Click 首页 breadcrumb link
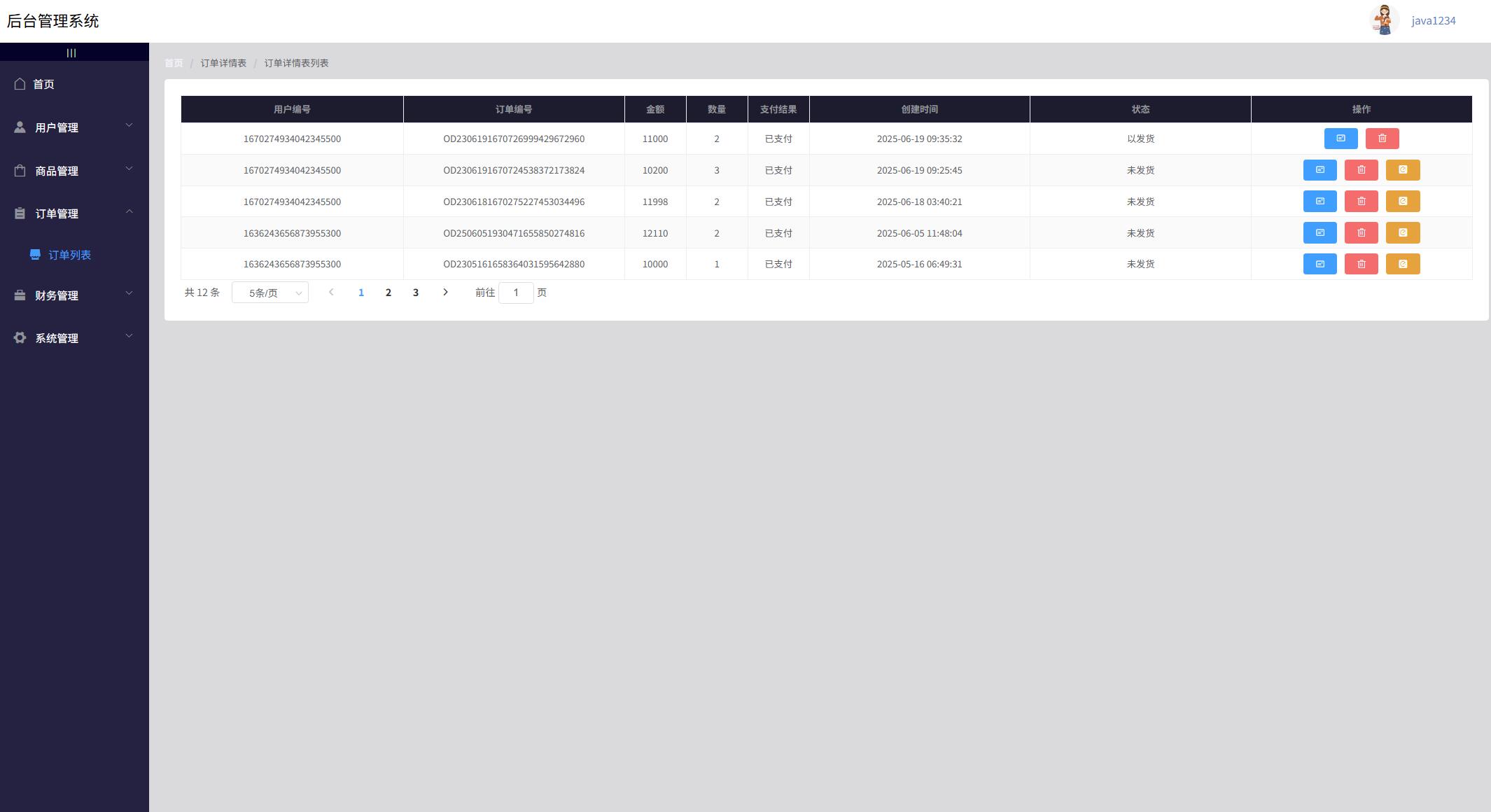Screen dimensions: 1491x812 (x=174, y=63)
